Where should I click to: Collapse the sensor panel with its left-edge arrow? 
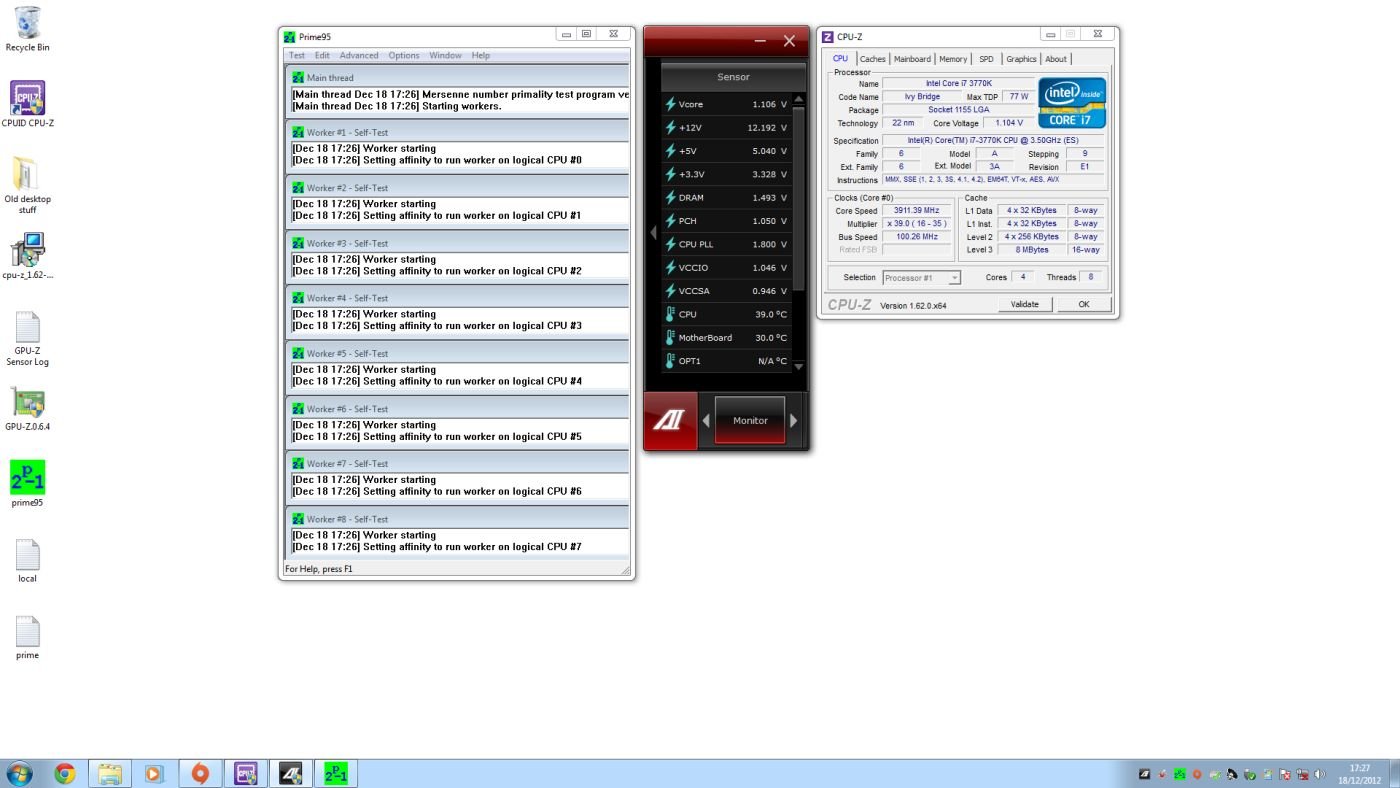point(653,233)
